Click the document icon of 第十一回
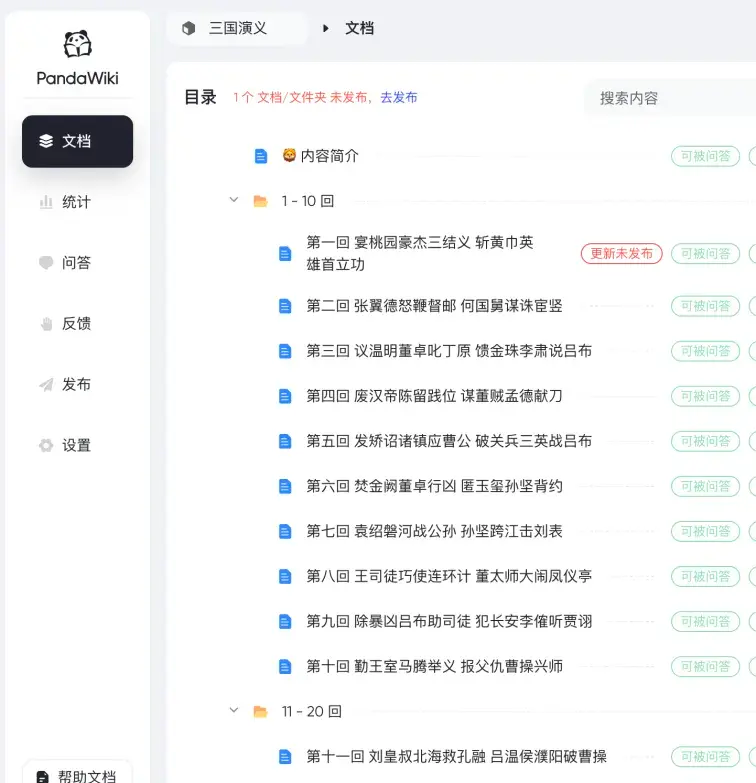 click(285, 757)
